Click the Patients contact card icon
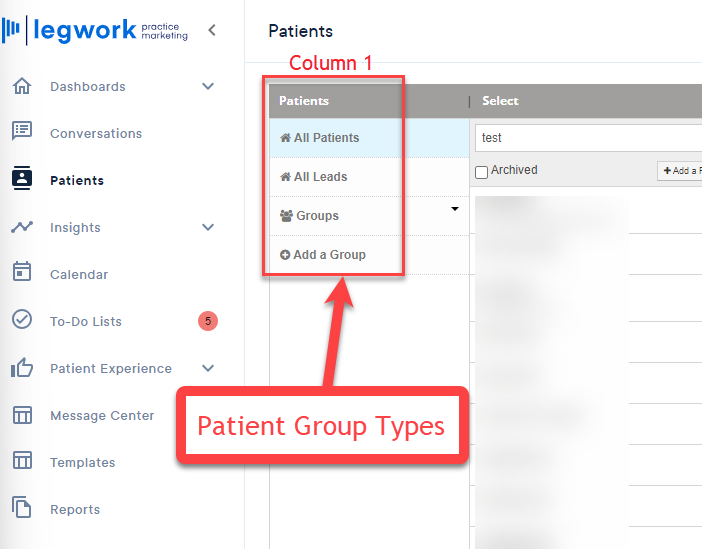Viewport: 702px width, 549px height. pos(22,178)
